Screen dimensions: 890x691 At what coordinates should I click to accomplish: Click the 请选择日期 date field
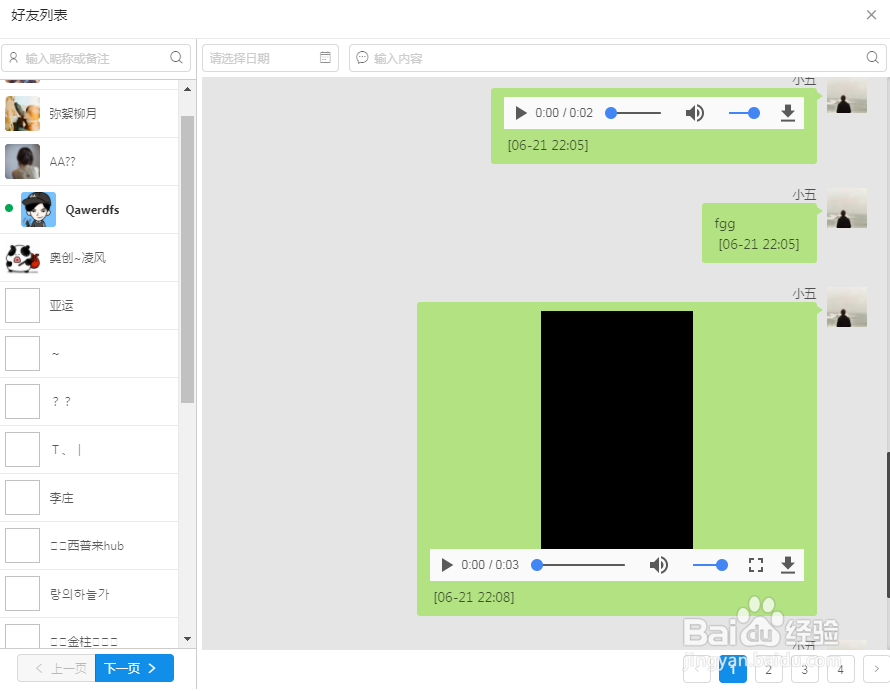(270, 58)
